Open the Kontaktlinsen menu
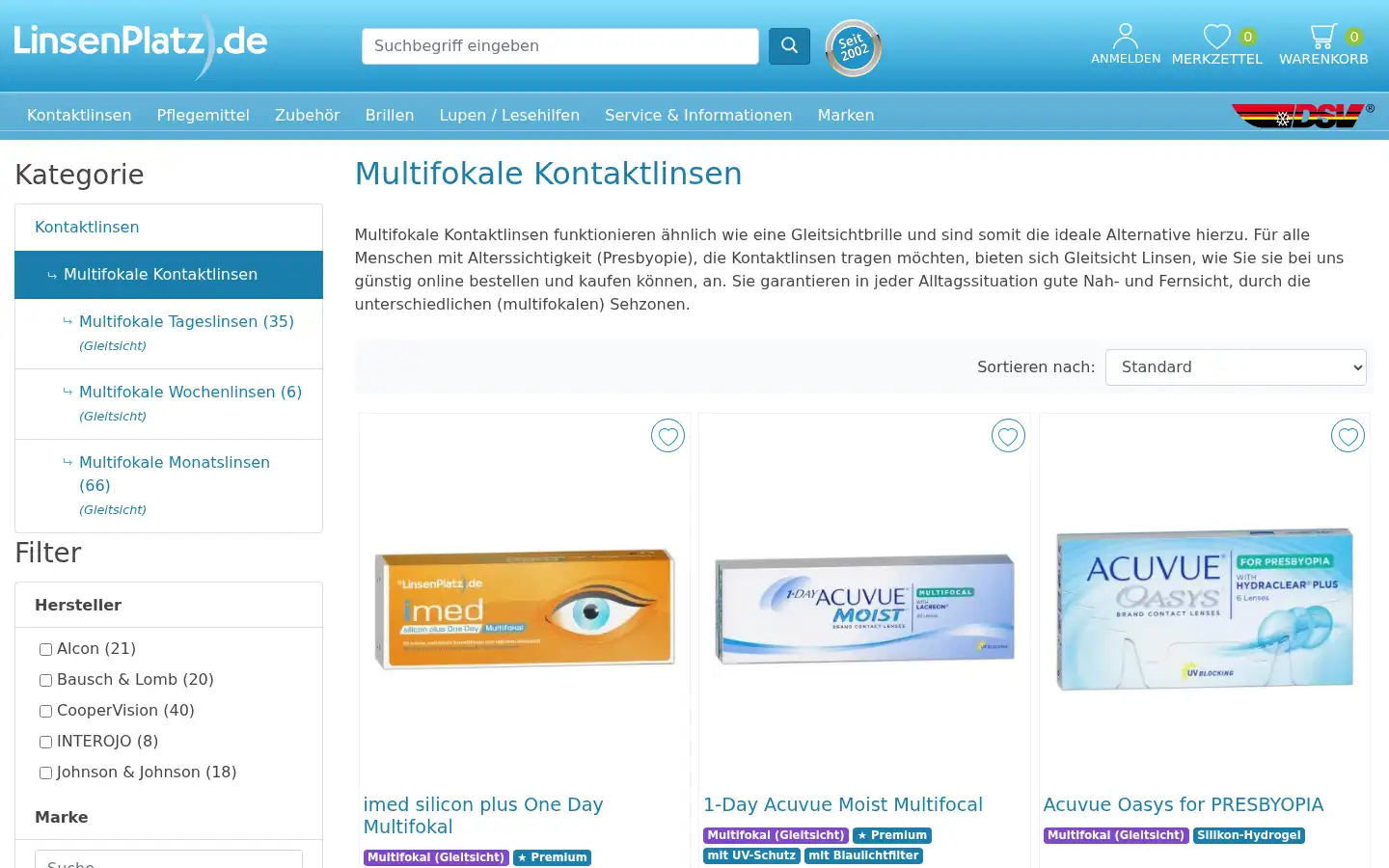This screenshot has width=1389, height=868. point(79,115)
